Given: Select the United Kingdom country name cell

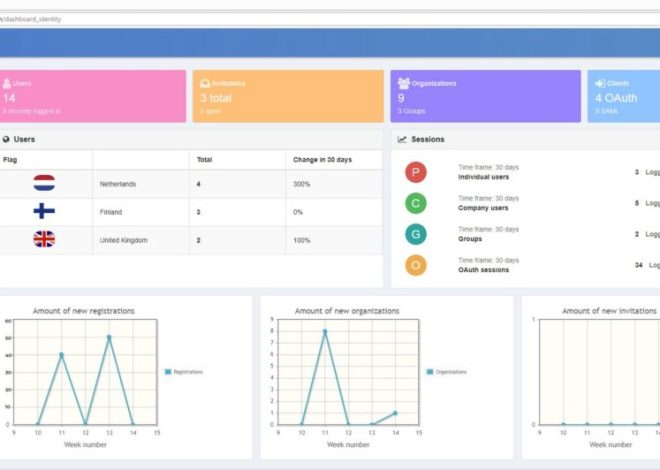Looking at the screenshot, I should pos(124,240).
